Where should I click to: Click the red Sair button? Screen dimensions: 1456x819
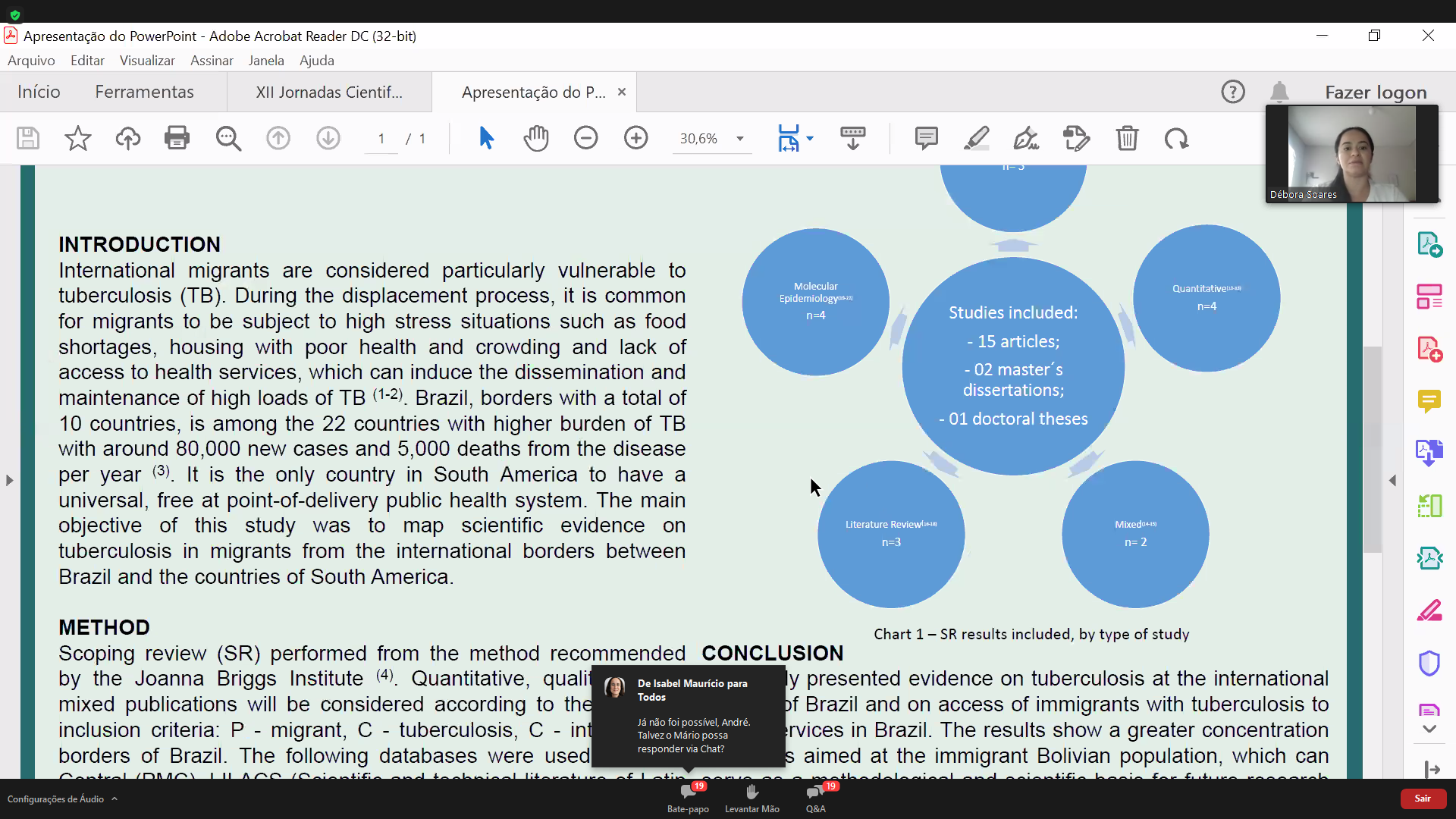point(1423,799)
